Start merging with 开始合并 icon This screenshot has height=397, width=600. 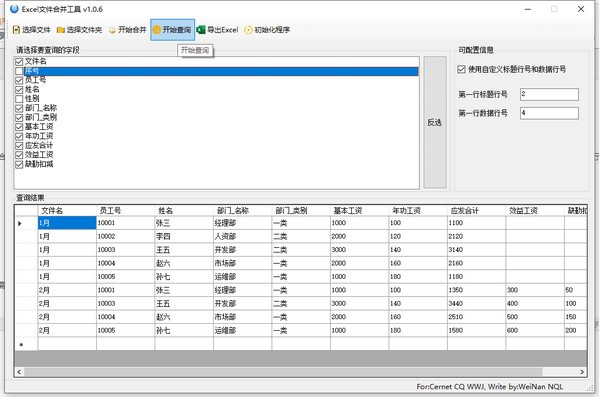click(112, 30)
